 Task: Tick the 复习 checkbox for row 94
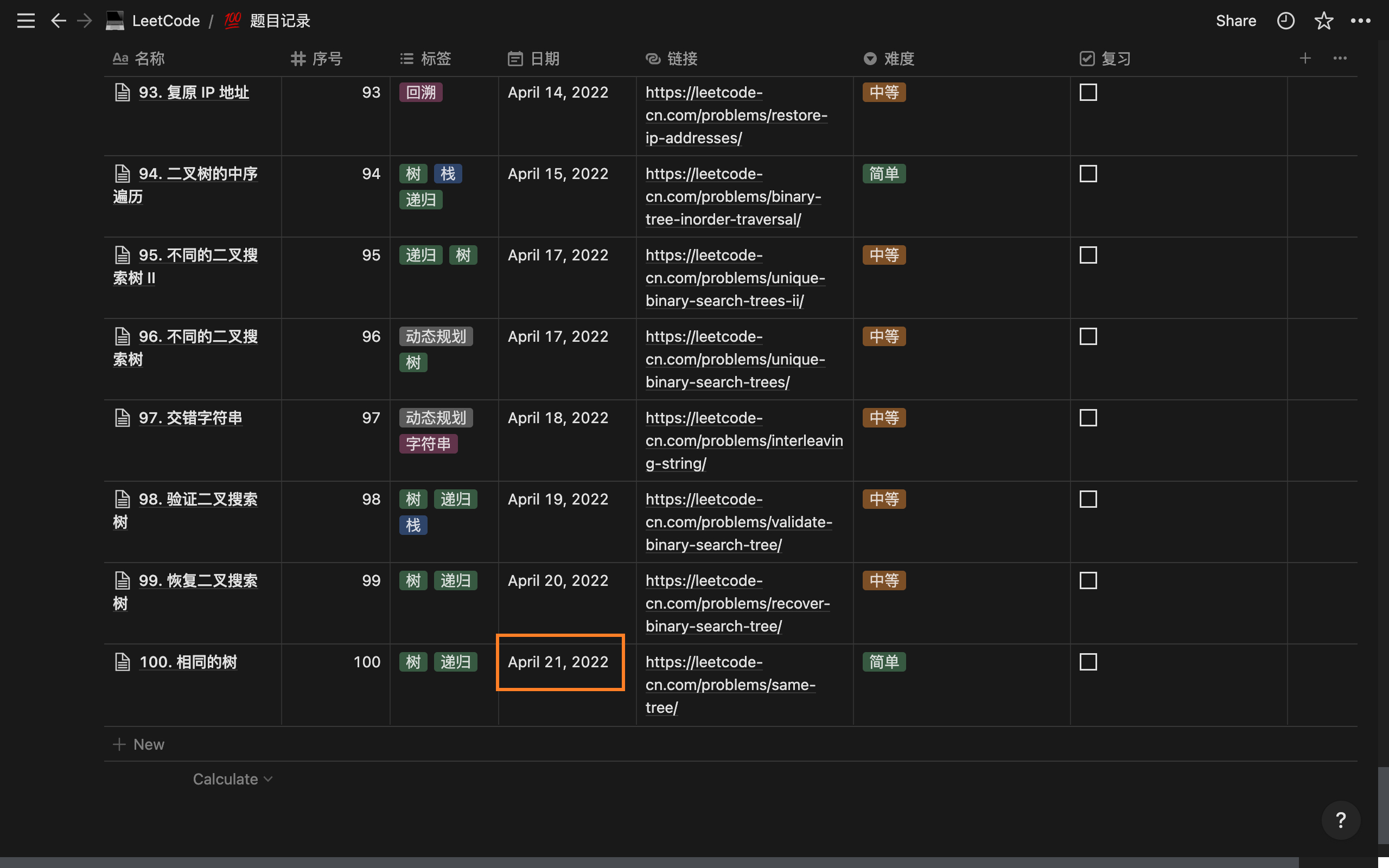(1088, 174)
